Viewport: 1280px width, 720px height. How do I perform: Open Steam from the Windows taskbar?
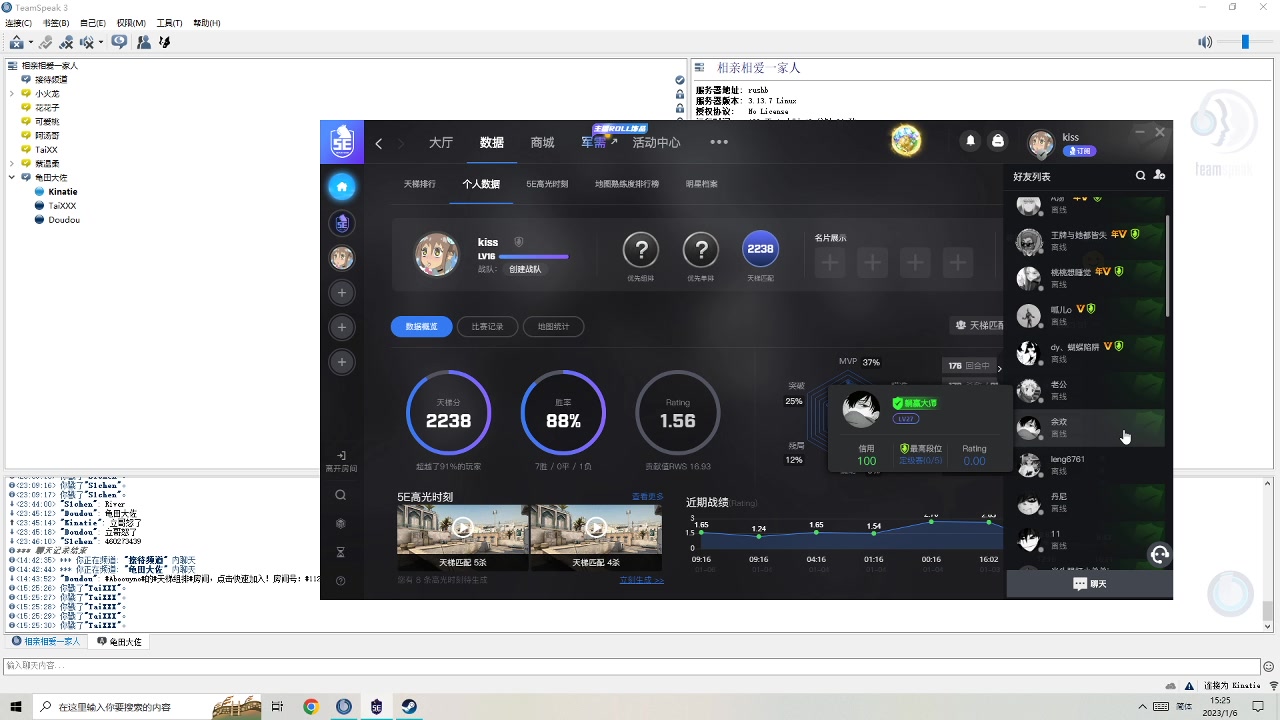click(x=409, y=706)
